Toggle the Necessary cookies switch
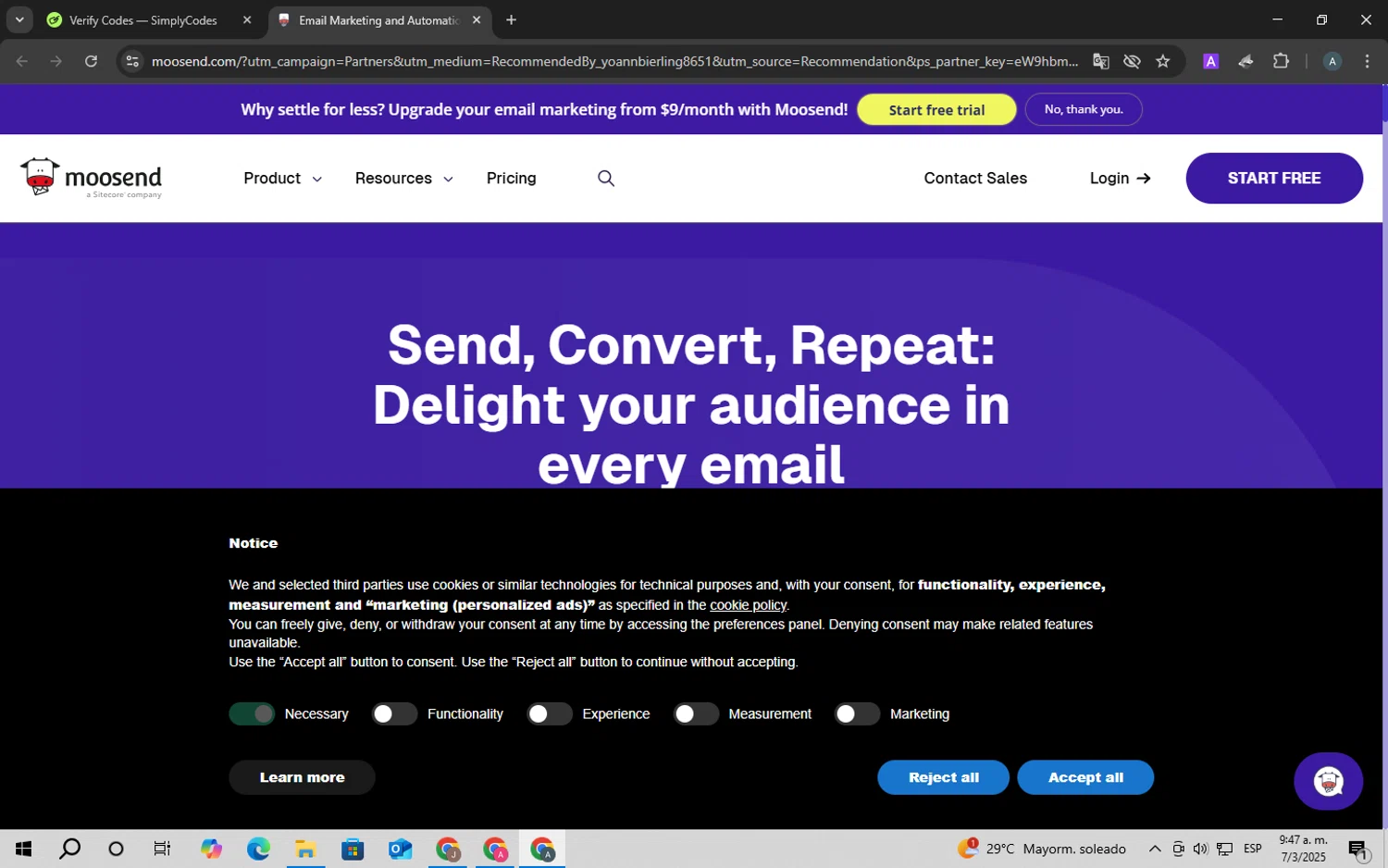 [252, 713]
